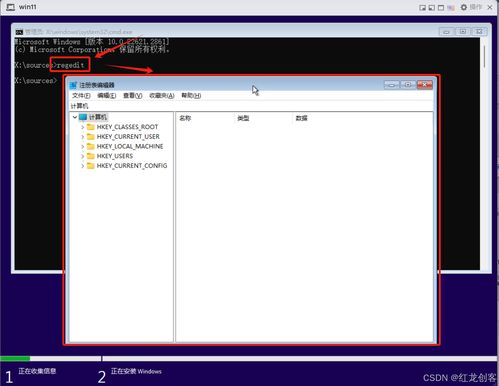Expand the HKEY_USERS tree node
Screen dimensions: 499x386
point(82,156)
